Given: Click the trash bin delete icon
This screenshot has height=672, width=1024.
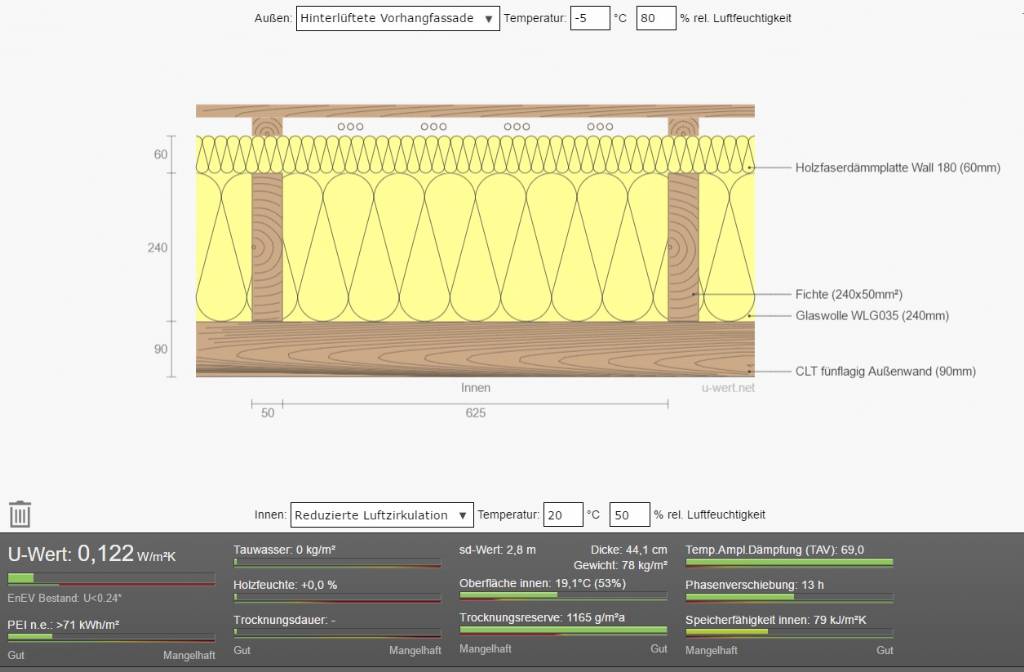Looking at the screenshot, I should tap(20, 514).
